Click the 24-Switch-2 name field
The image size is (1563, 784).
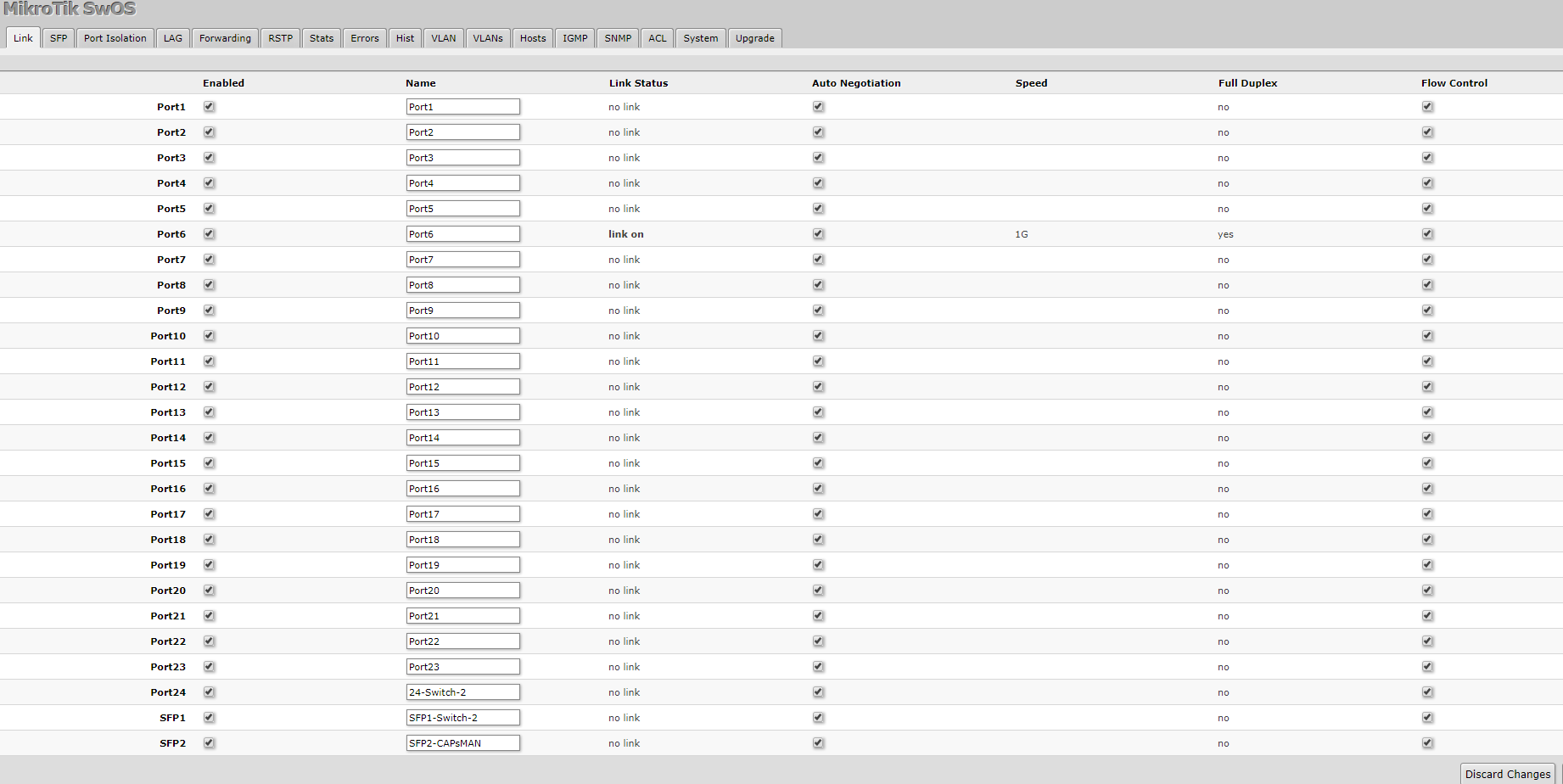click(463, 692)
